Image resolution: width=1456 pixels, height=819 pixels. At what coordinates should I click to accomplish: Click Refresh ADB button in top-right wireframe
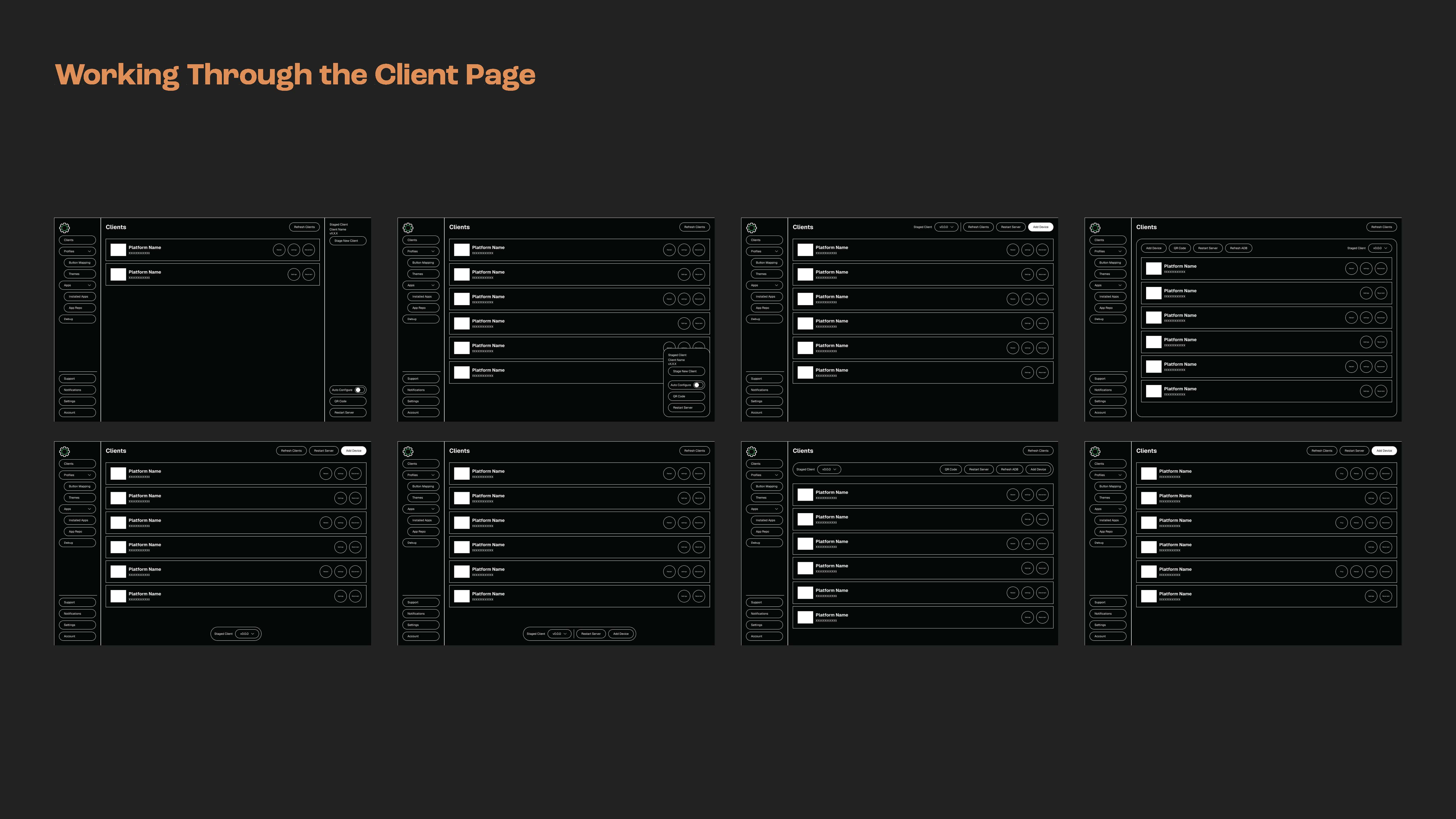click(1238, 248)
